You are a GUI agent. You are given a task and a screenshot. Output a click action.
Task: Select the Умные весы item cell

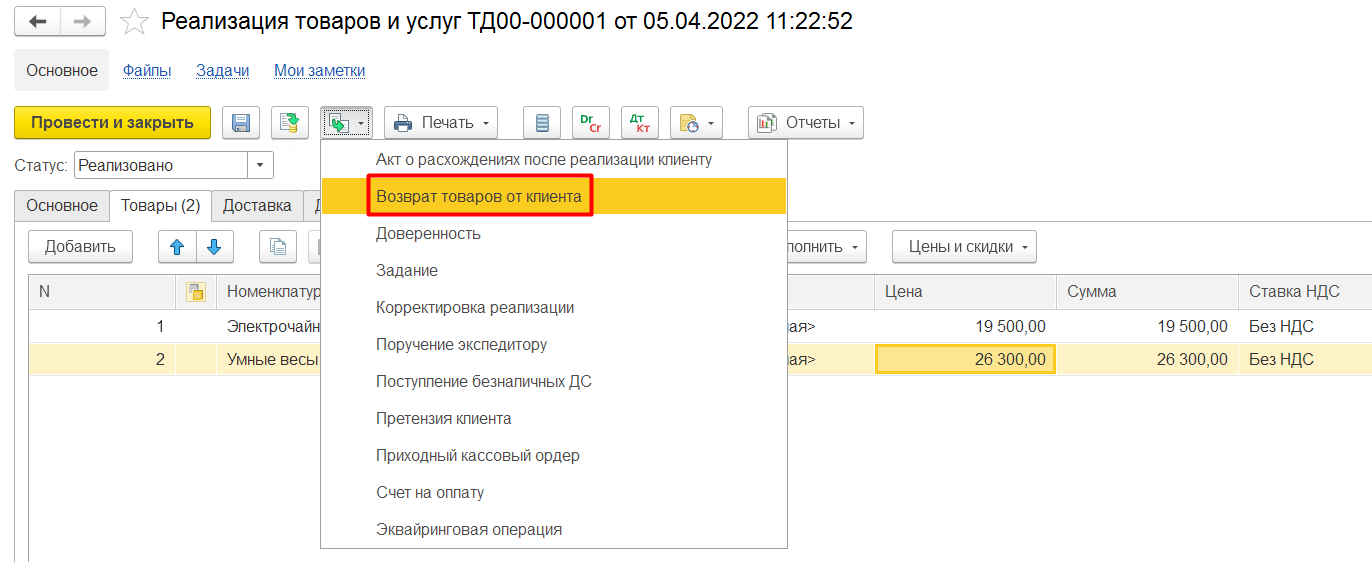pos(270,359)
